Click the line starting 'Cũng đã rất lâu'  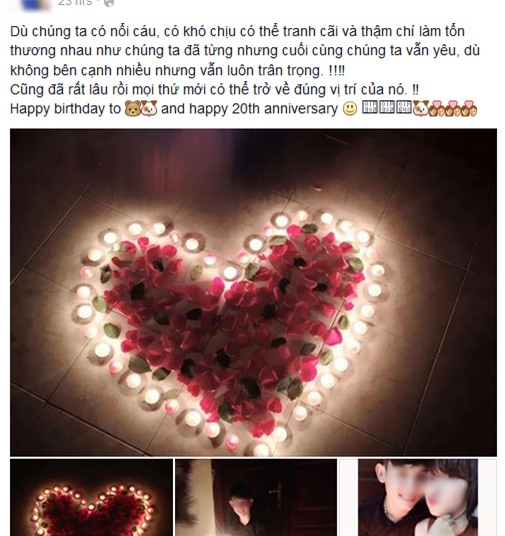214,90
